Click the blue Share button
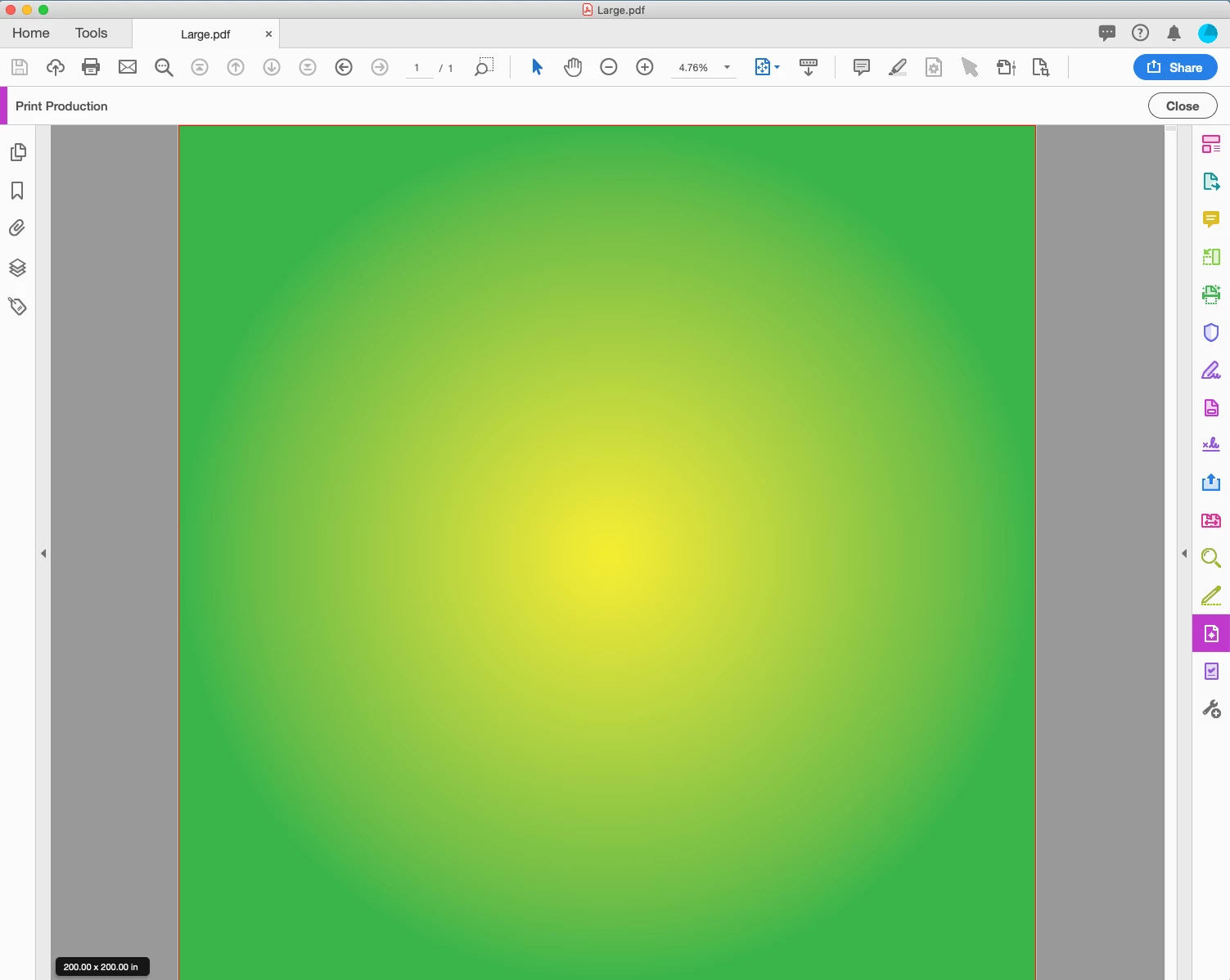Viewport: 1230px width, 980px height. click(1175, 67)
